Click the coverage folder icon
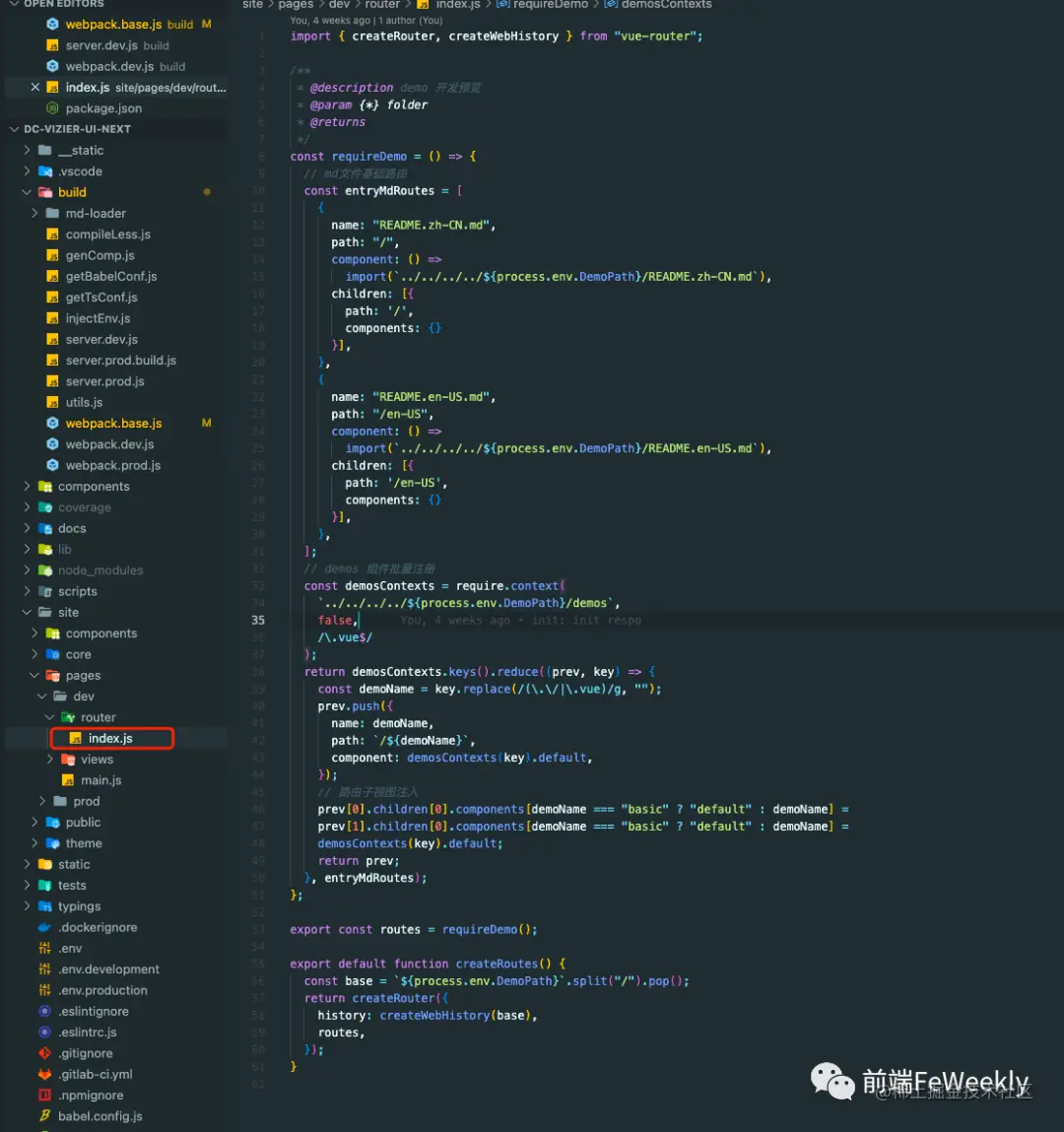1064x1132 pixels. click(x=44, y=506)
